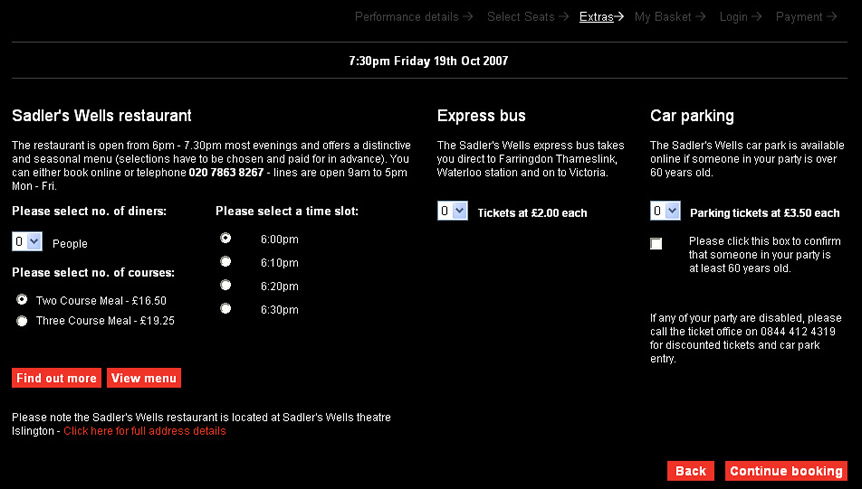Viewport: 862px width, 489px height.
Task: Select the 6:30pm time slot
Action: coord(225,309)
